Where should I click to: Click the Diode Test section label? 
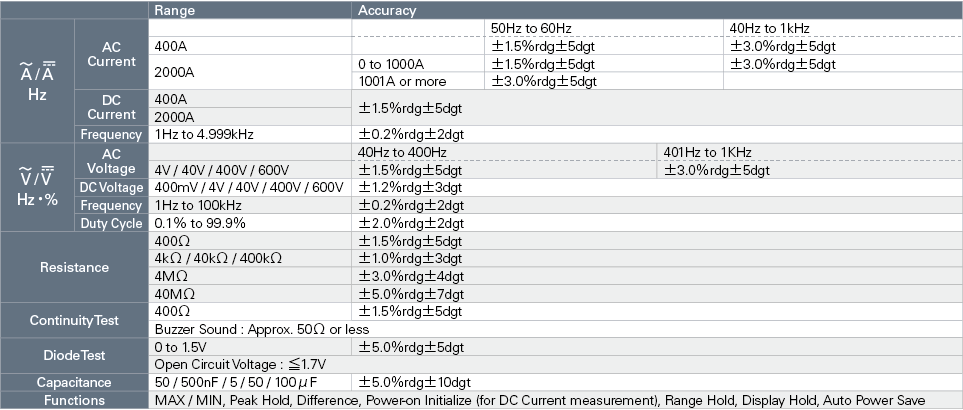point(74,355)
